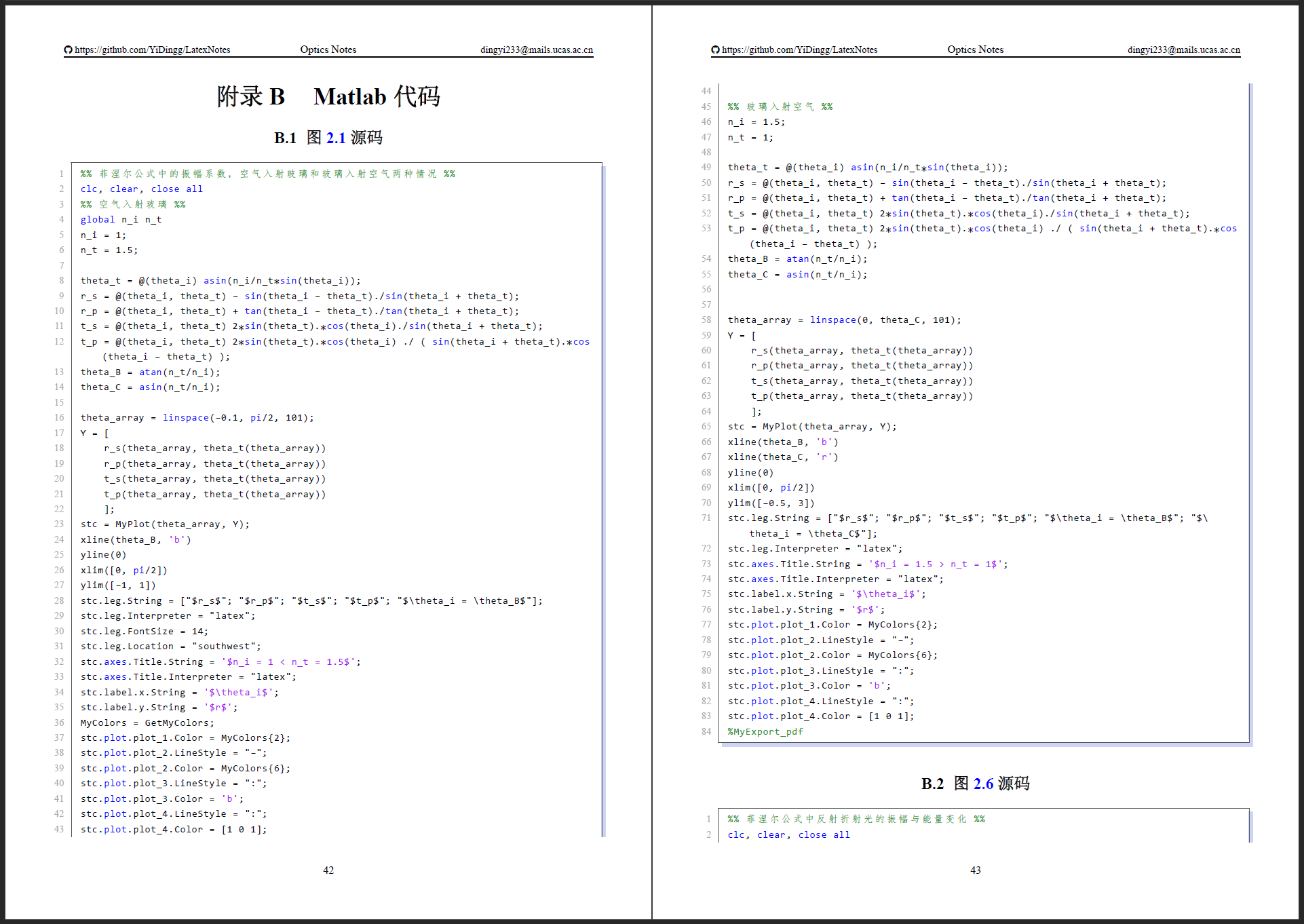The width and height of the screenshot is (1304, 924).
Task: Click the MyColors = GetMyColors code line
Action: [x=147, y=723]
